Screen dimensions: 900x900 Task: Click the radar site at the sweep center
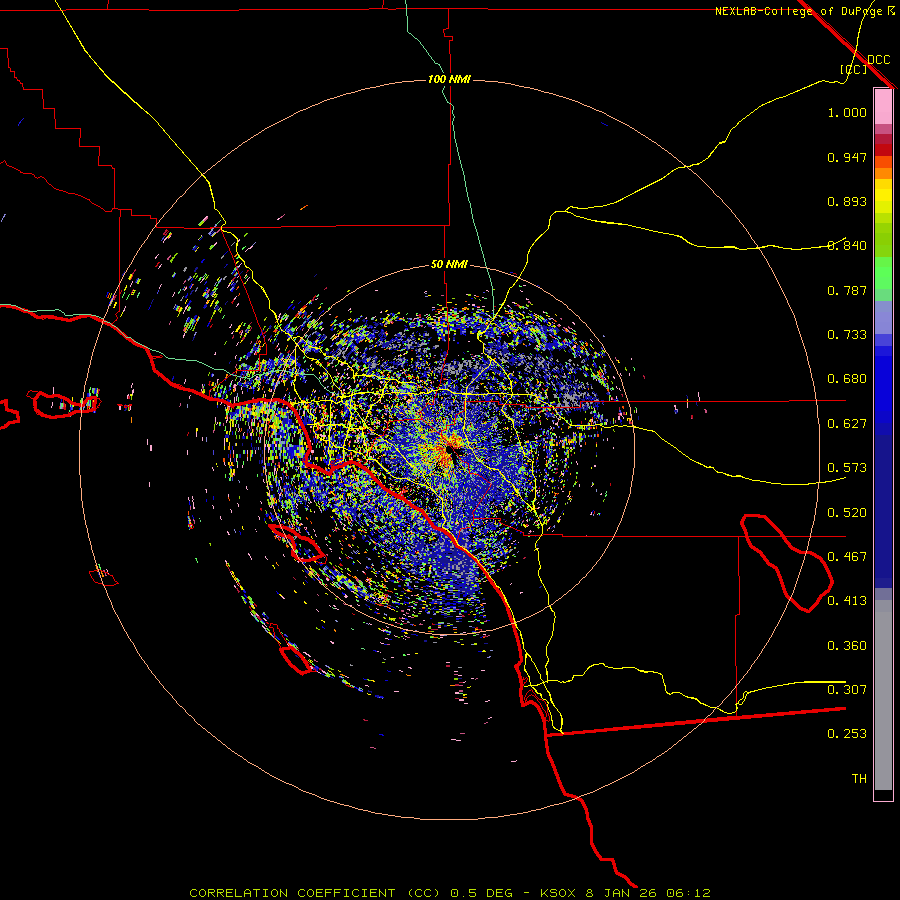point(451,451)
